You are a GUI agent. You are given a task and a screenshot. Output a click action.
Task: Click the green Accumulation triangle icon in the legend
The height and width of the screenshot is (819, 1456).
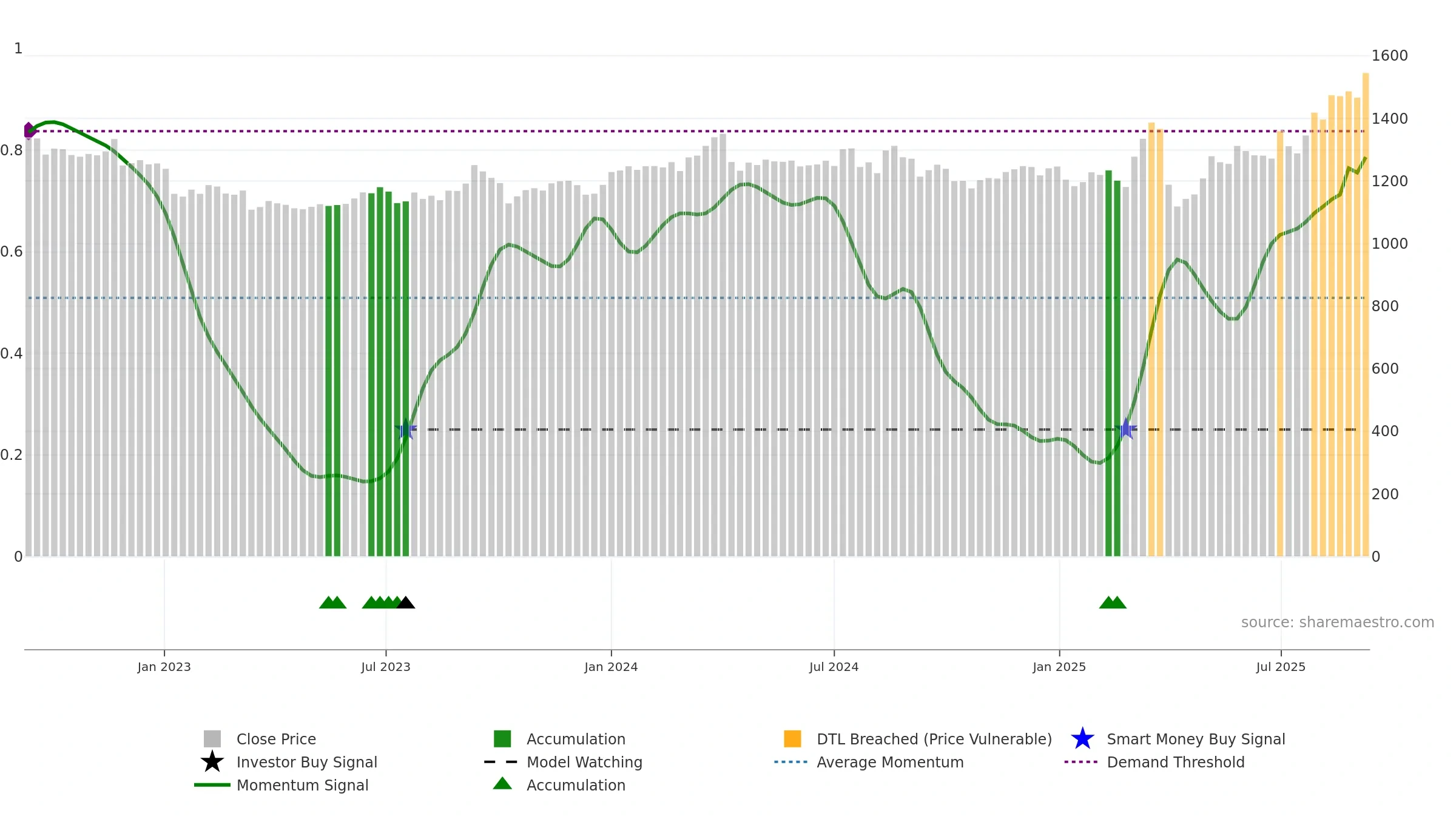(x=502, y=784)
